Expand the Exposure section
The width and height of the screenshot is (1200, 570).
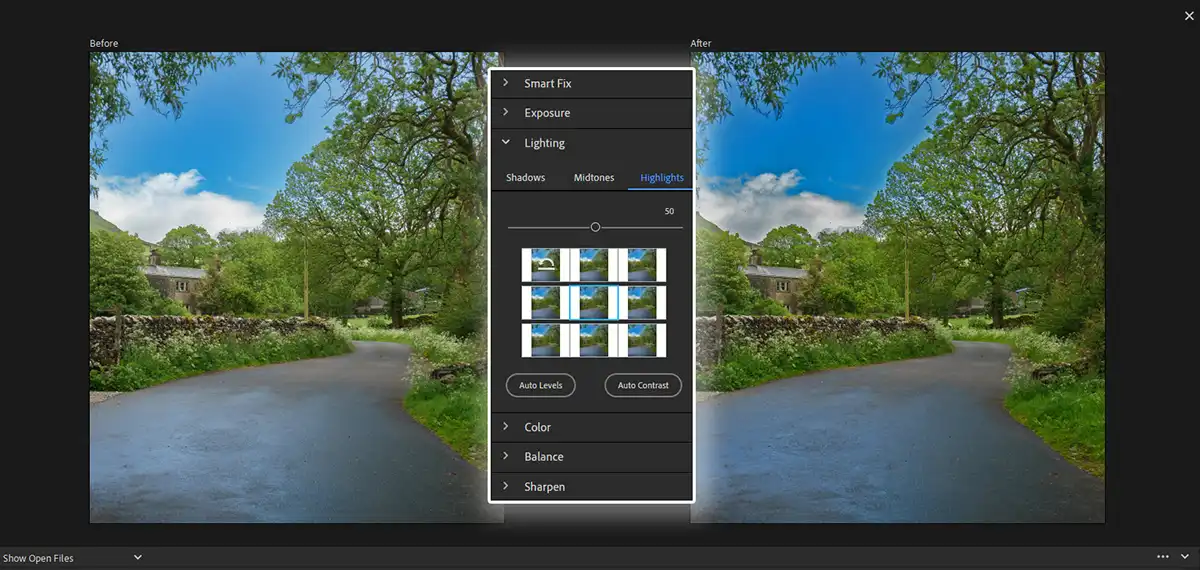click(592, 113)
